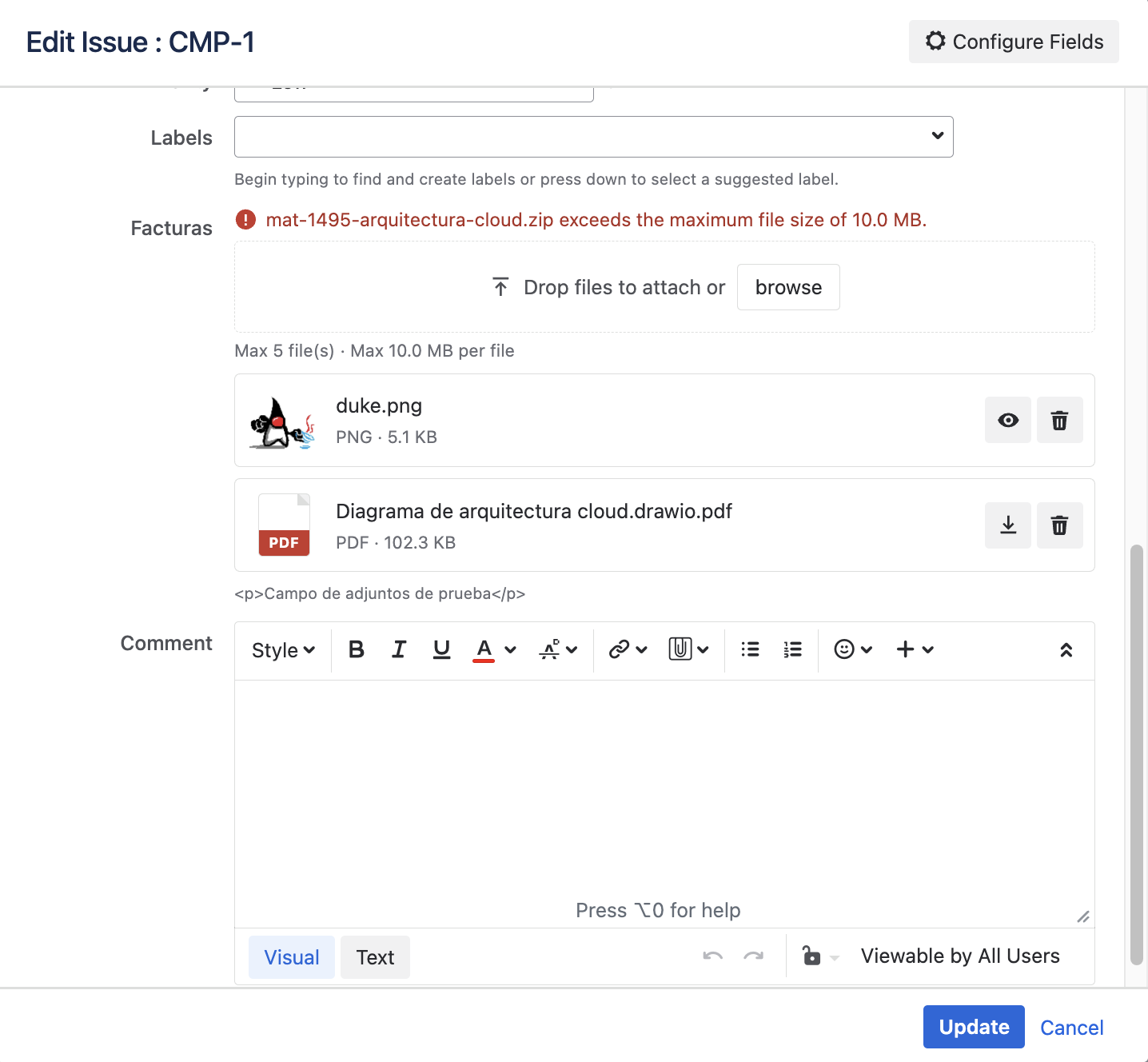Delete the Diagrama de arquitectura PDF attachment
This screenshot has width=1148, height=1062.
1059,525
